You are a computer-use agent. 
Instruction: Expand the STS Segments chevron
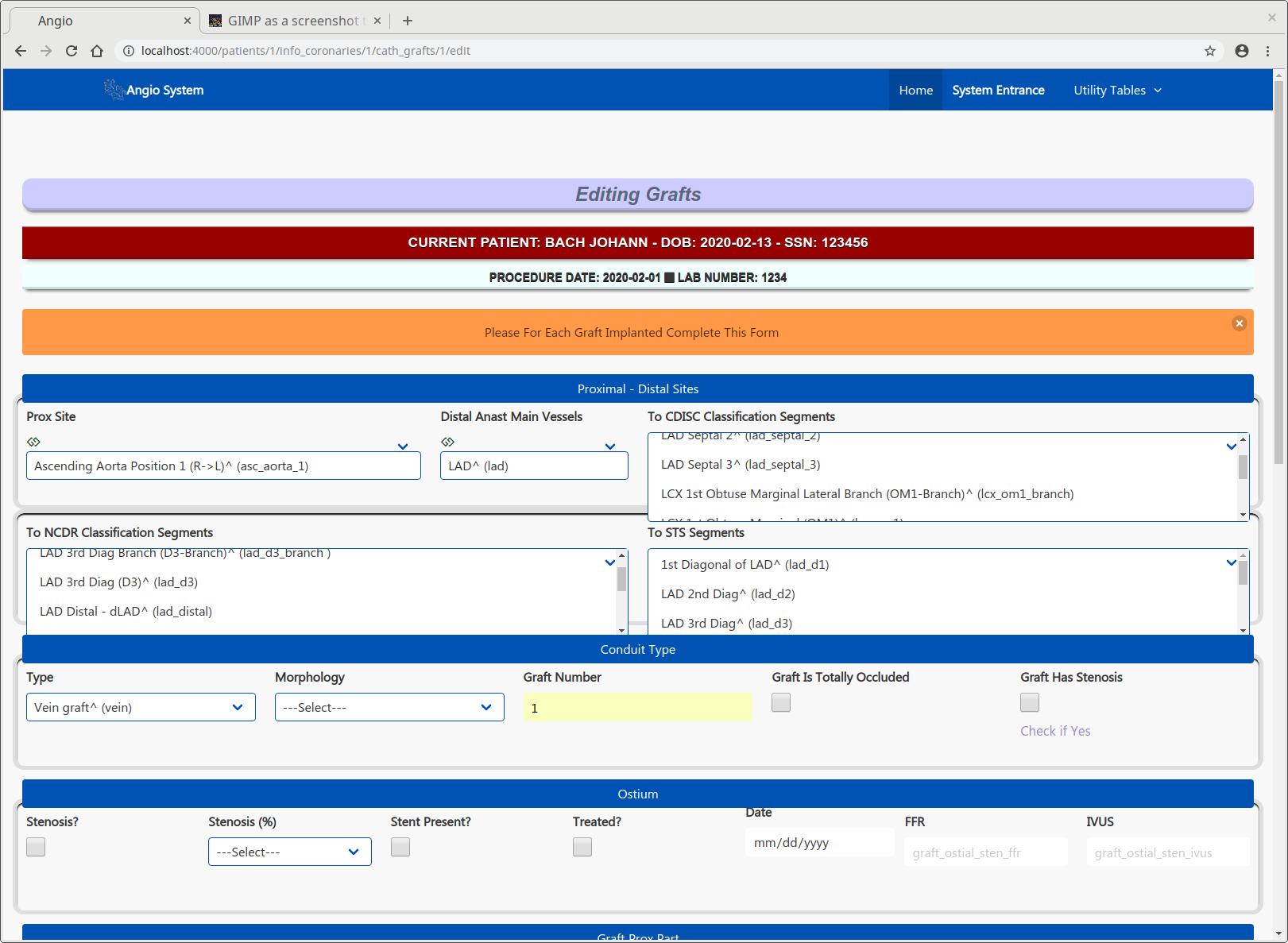pyautogui.click(x=1232, y=562)
